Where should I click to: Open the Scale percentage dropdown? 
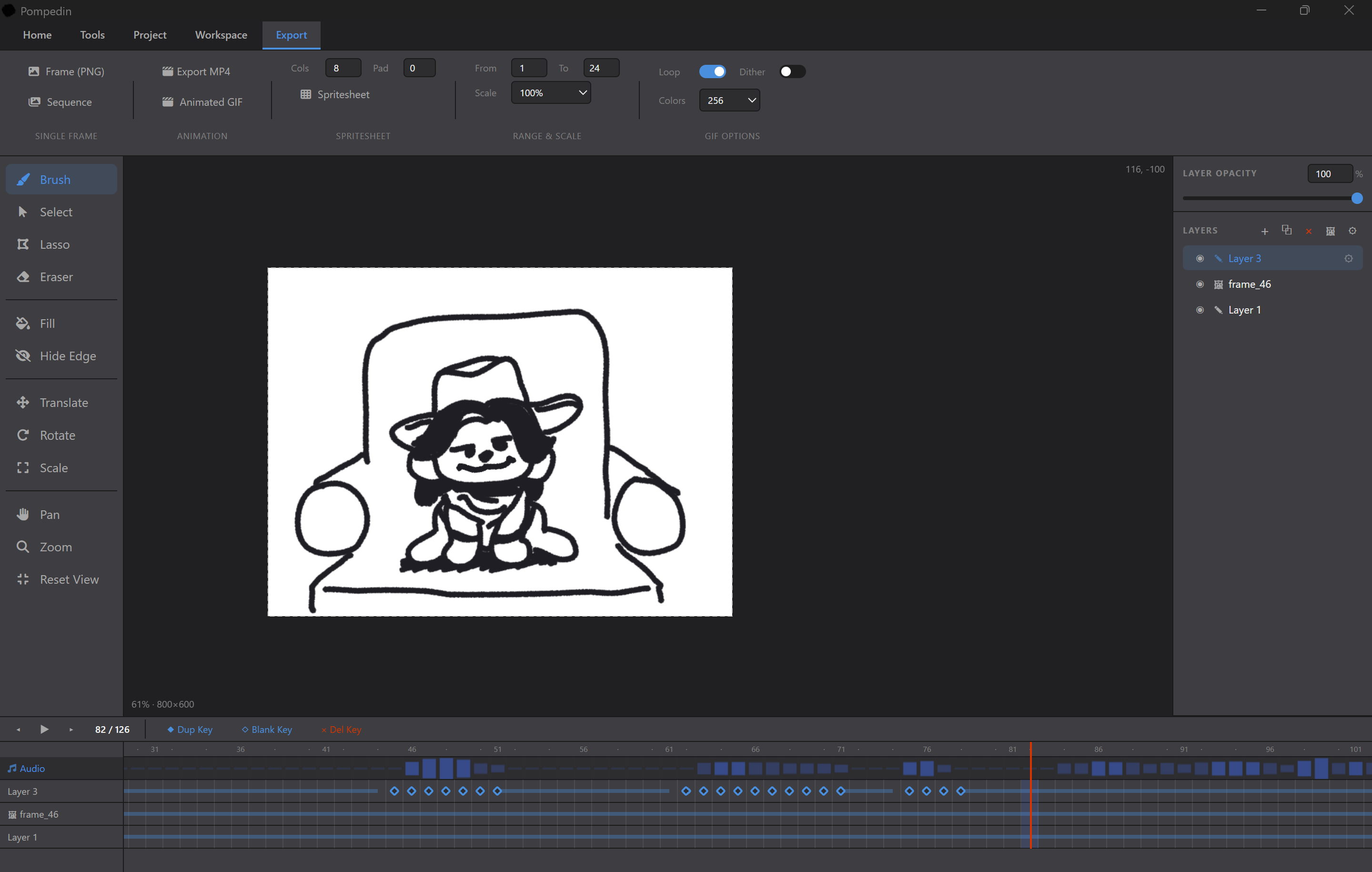(x=550, y=93)
